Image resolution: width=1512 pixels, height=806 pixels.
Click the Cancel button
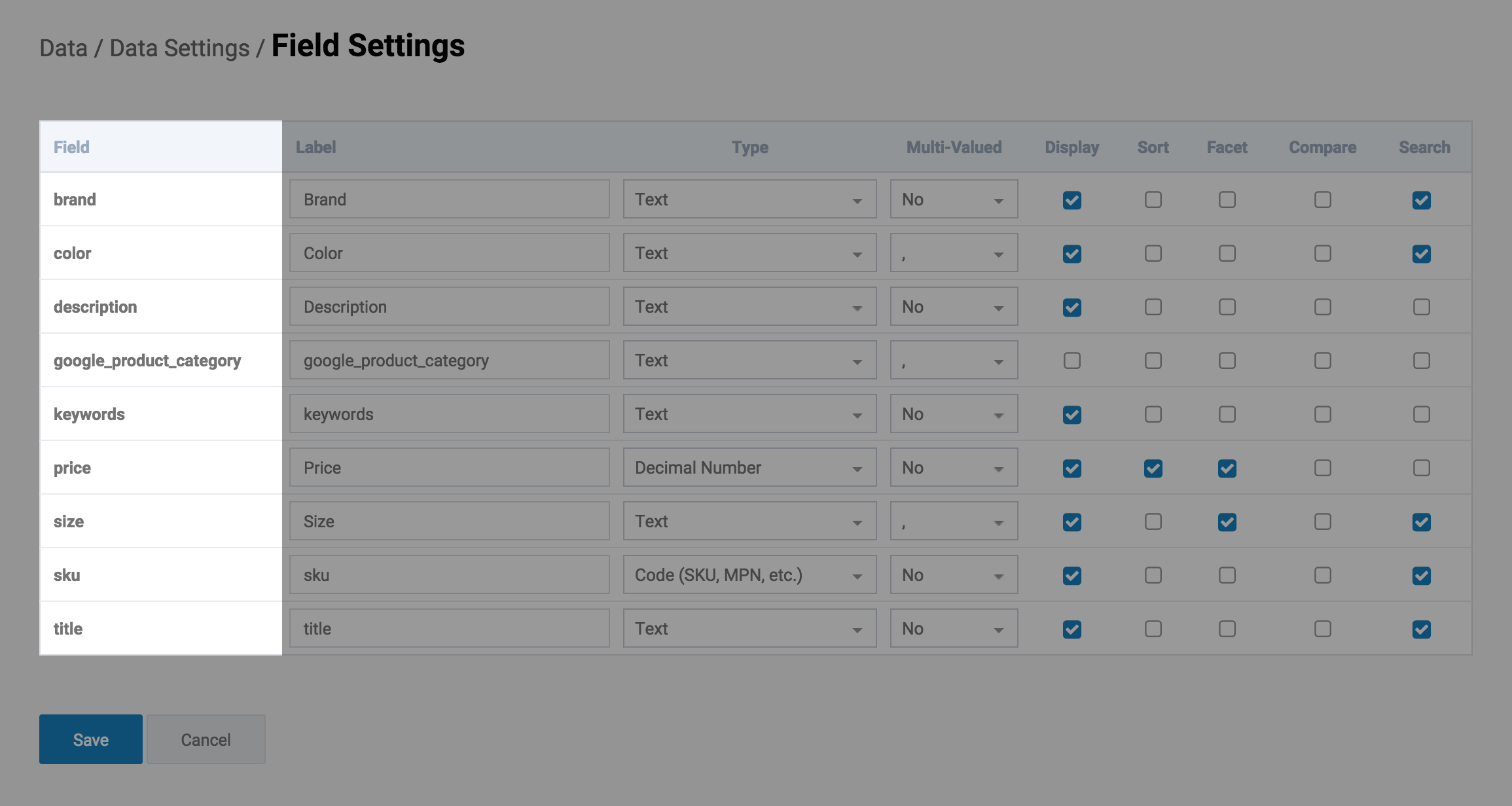click(206, 739)
